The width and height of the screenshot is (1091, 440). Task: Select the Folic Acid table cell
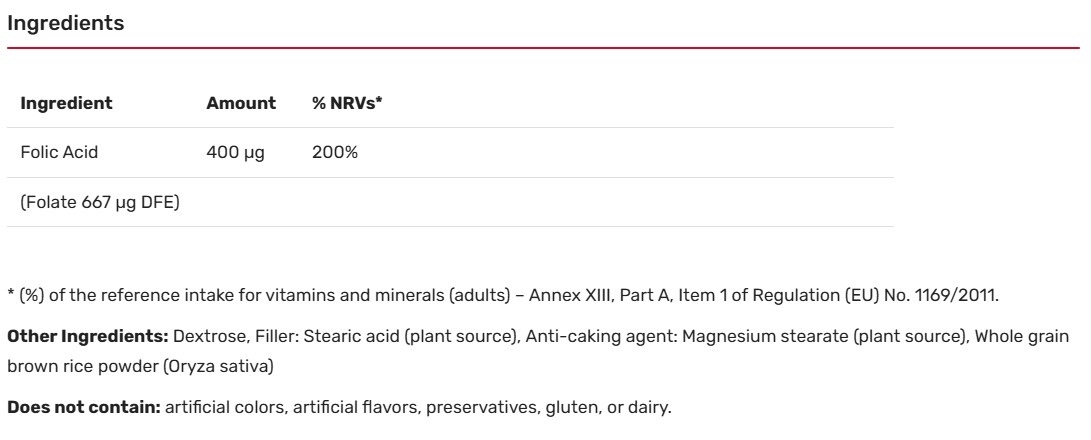point(60,154)
